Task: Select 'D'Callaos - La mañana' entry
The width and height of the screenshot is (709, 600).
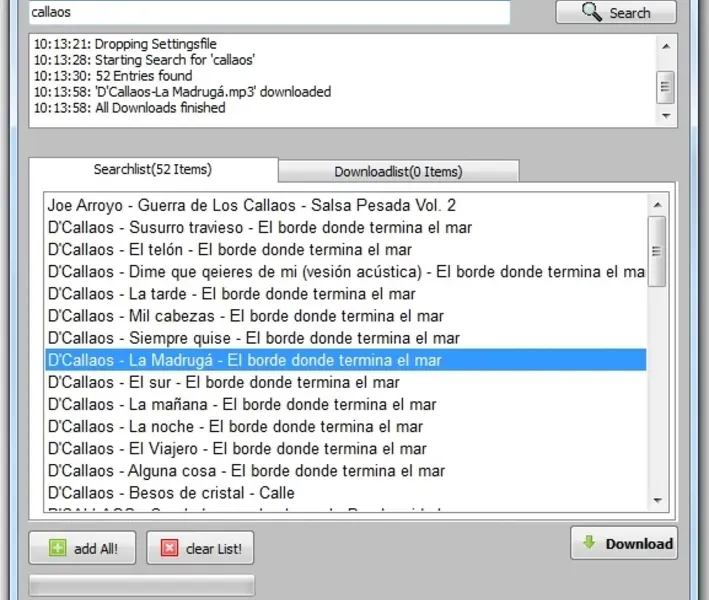Action: pos(346,405)
